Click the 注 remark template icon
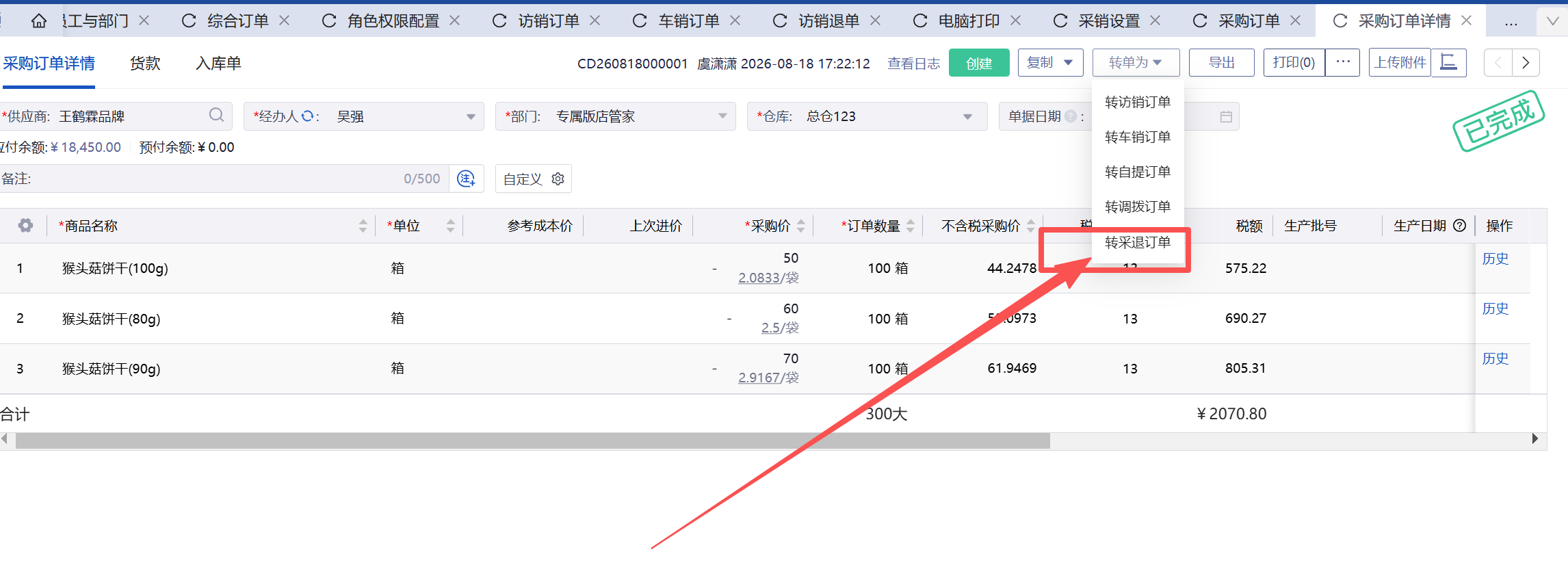Viewport: 1568px width, 580px height. coord(466,179)
